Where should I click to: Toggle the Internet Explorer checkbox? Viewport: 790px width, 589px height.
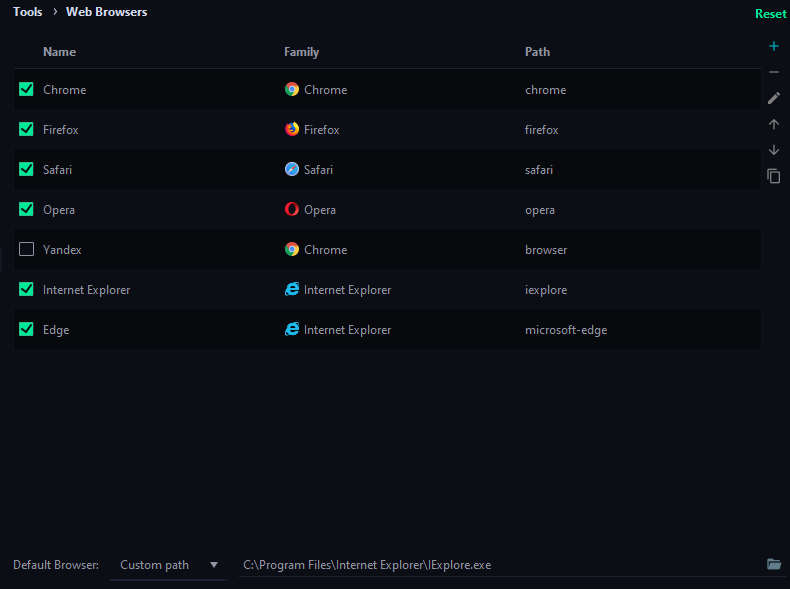point(26,289)
